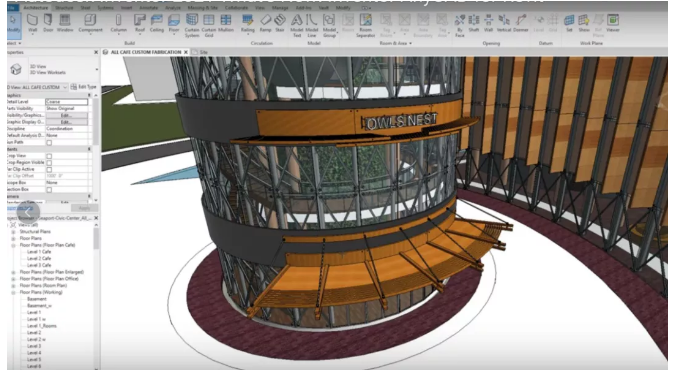The image size is (674, 374).
Task: Activate the Model Text tool
Action: click(297, 25)
